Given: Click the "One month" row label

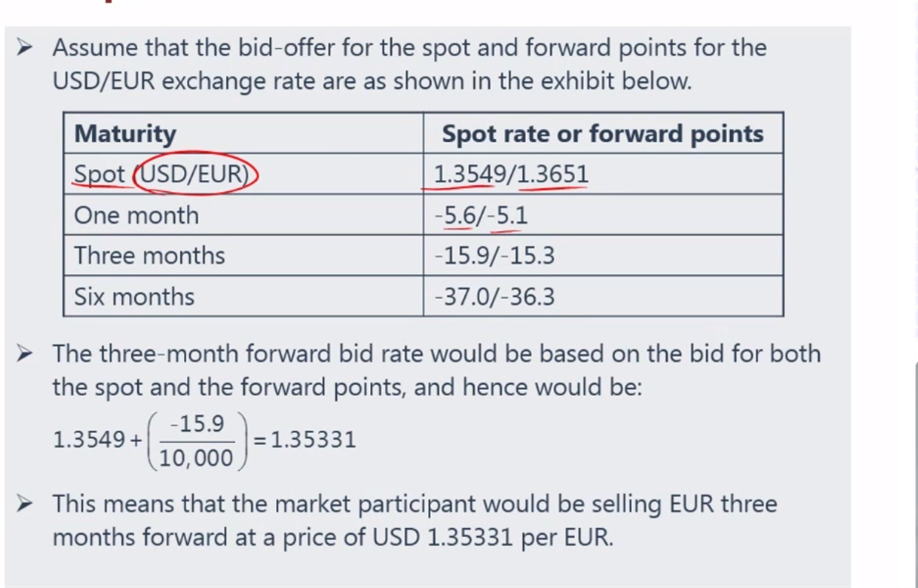Looking at the screenshot, I should pyautogui.click(x=136, y=215).
